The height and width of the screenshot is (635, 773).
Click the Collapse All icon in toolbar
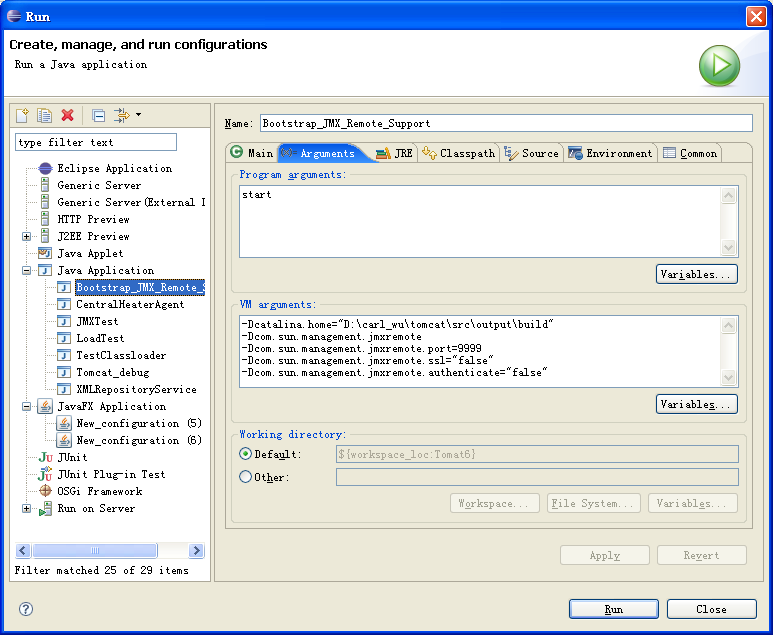click(x=98, y=116)
